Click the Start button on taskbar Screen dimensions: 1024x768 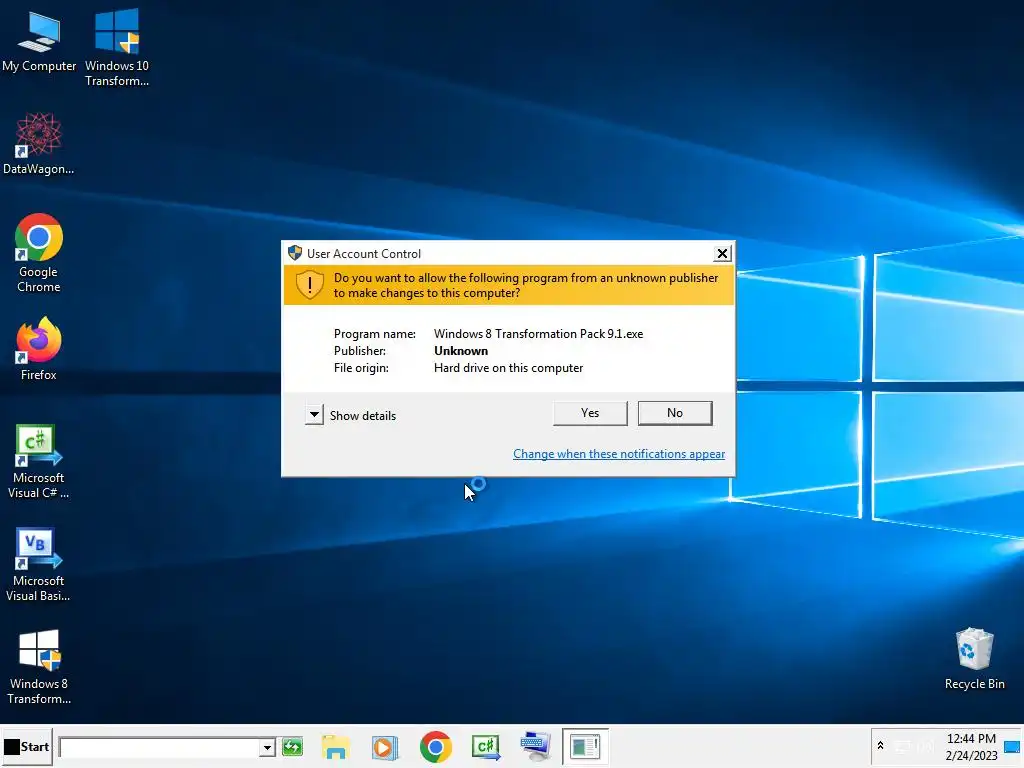26,746
